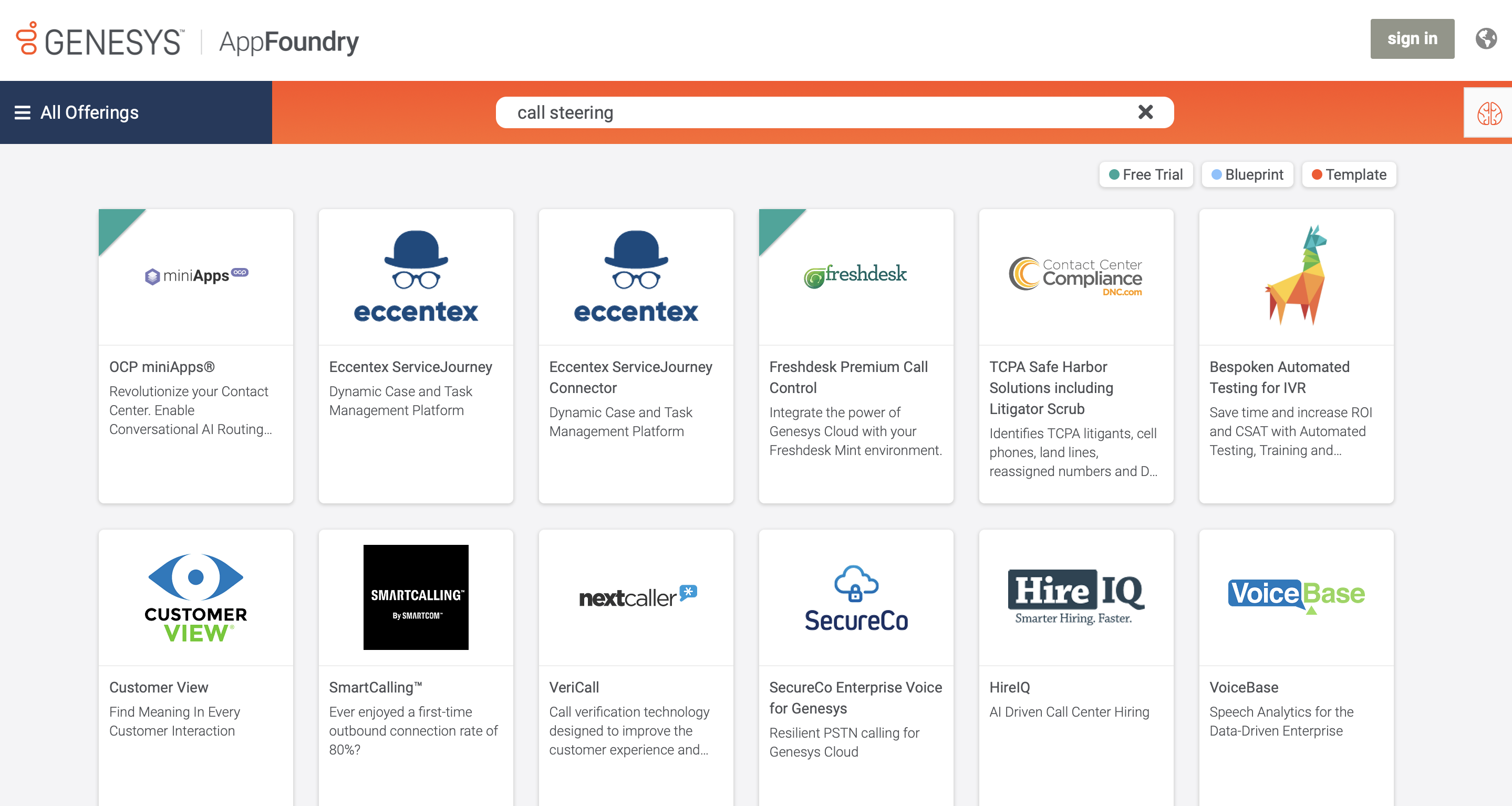
Task: Open the brain icon side panel
Action: click(1488, 113)
